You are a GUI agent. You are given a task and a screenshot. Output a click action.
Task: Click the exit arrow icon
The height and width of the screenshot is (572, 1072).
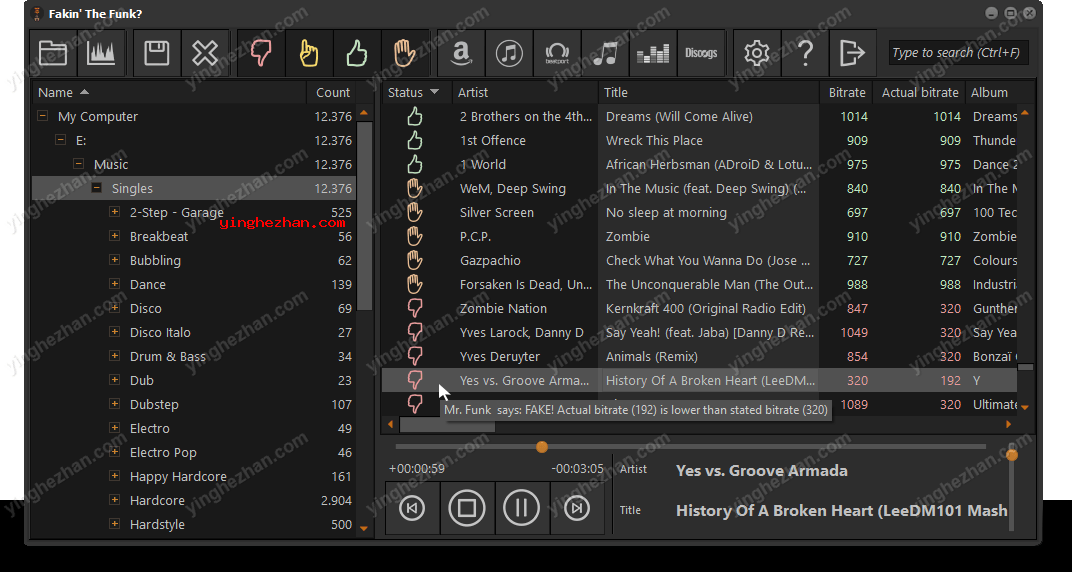853,53
